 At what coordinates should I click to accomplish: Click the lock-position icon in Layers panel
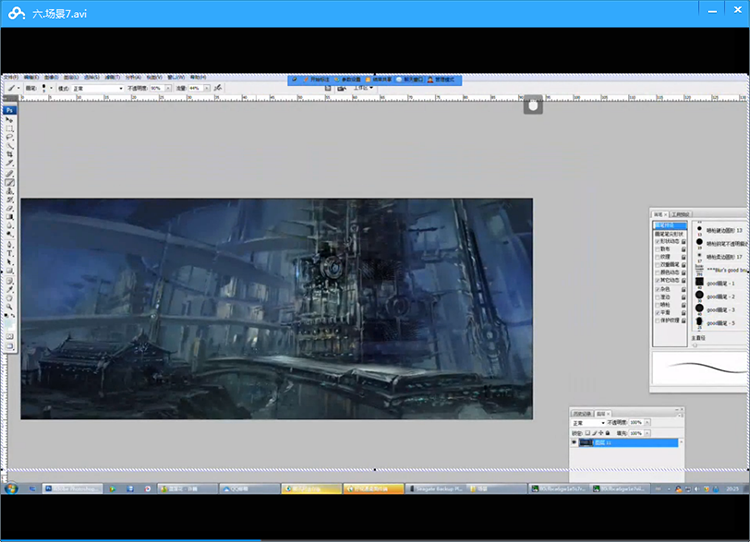[601, 433]
